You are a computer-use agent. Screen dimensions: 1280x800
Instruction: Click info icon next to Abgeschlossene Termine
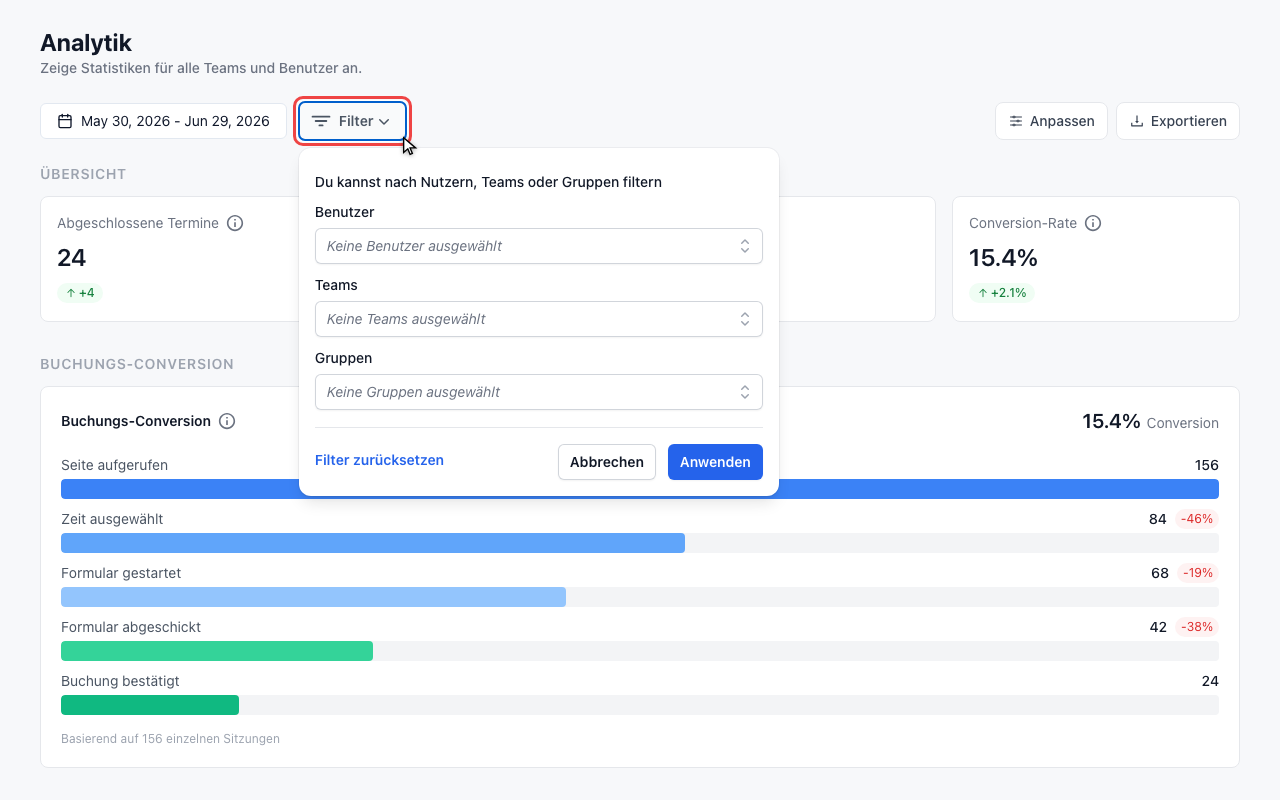235,223
